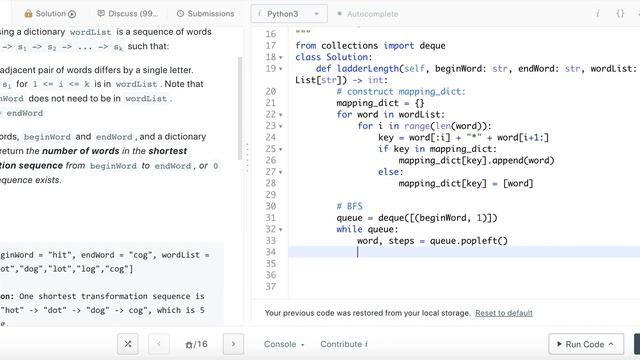Click the panel resize handle dots
This screenshot has height=360, width=640.
point(247,157)
